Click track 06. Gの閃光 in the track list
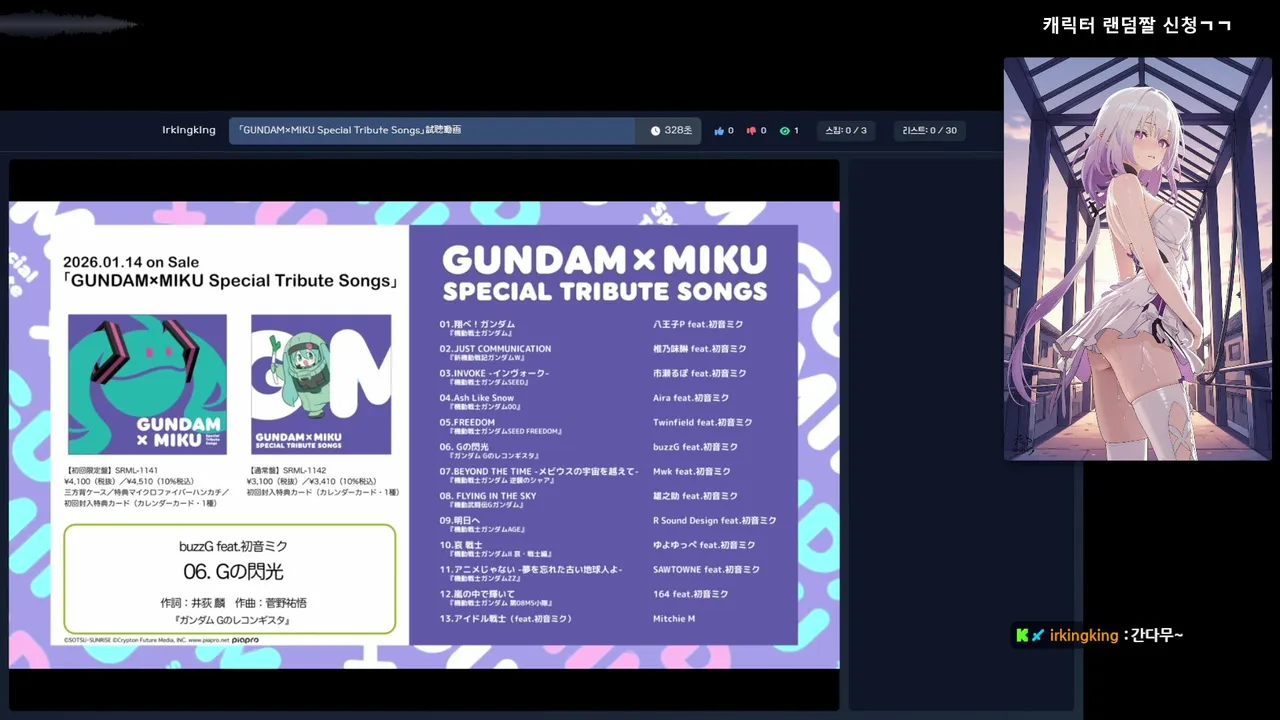Screen dimensions: 1280x720 (x=464, y=447)
